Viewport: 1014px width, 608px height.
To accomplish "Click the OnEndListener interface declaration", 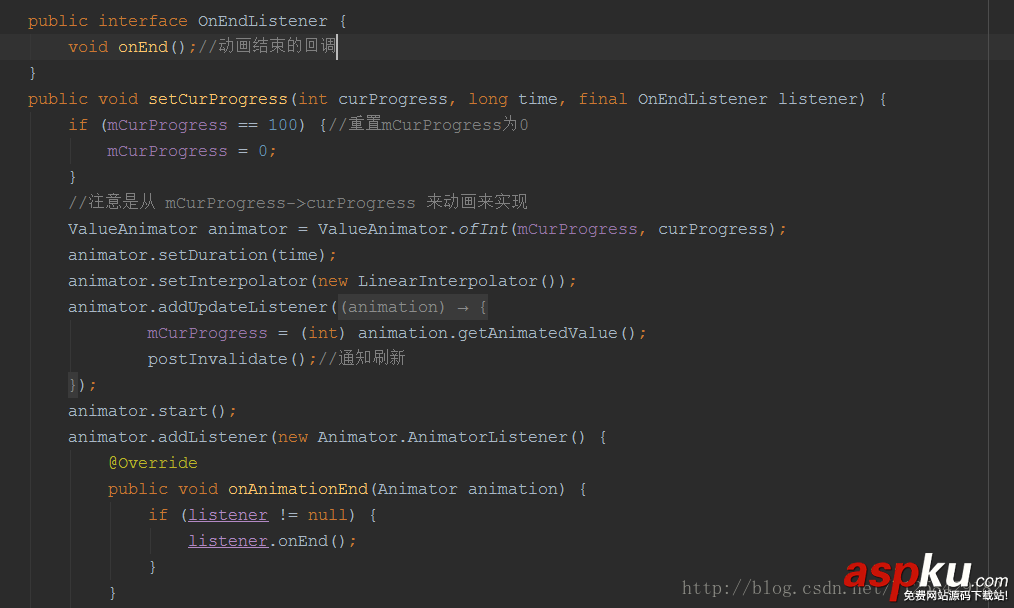I will (262, 20).
